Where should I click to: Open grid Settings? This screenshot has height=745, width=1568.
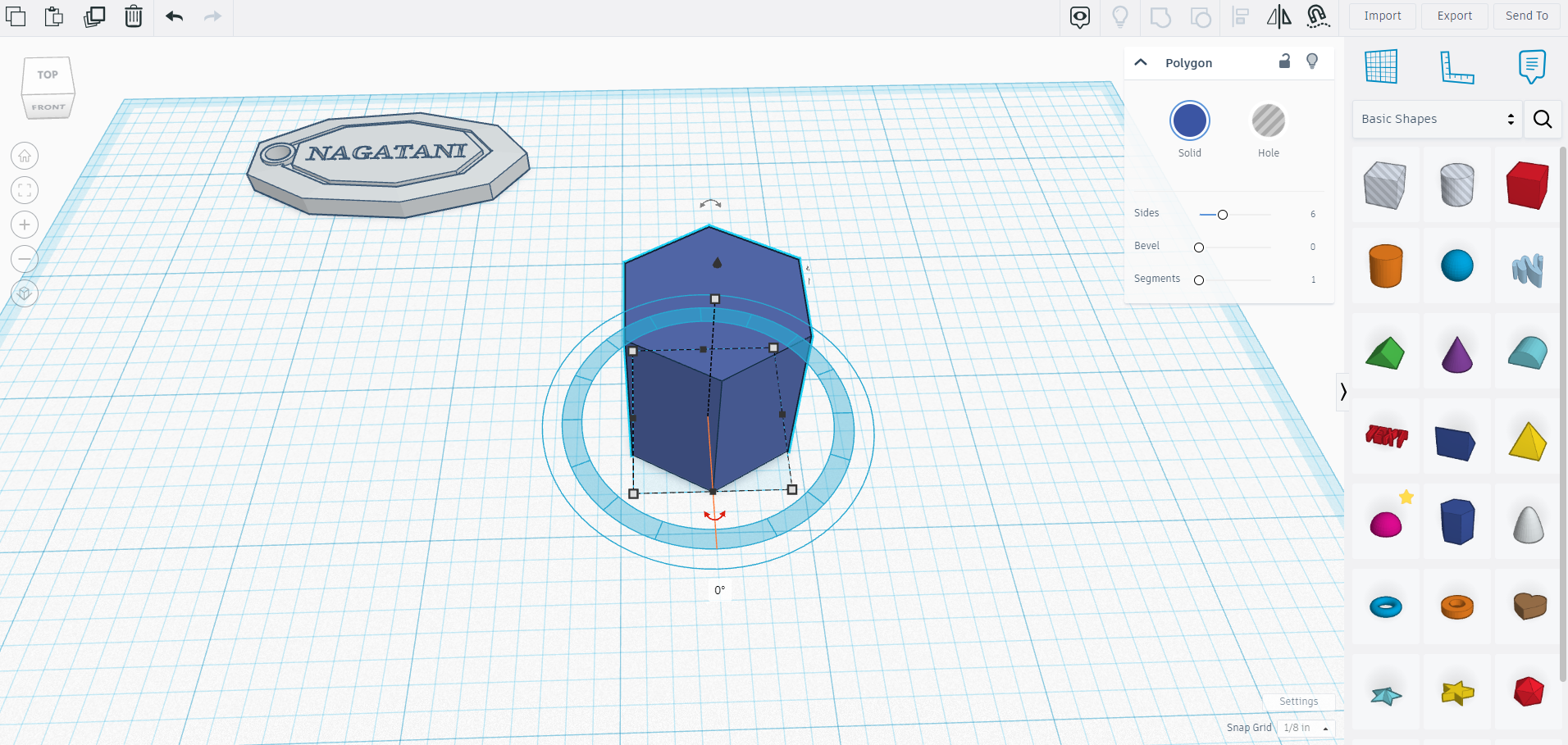[x=1298, y=701]
